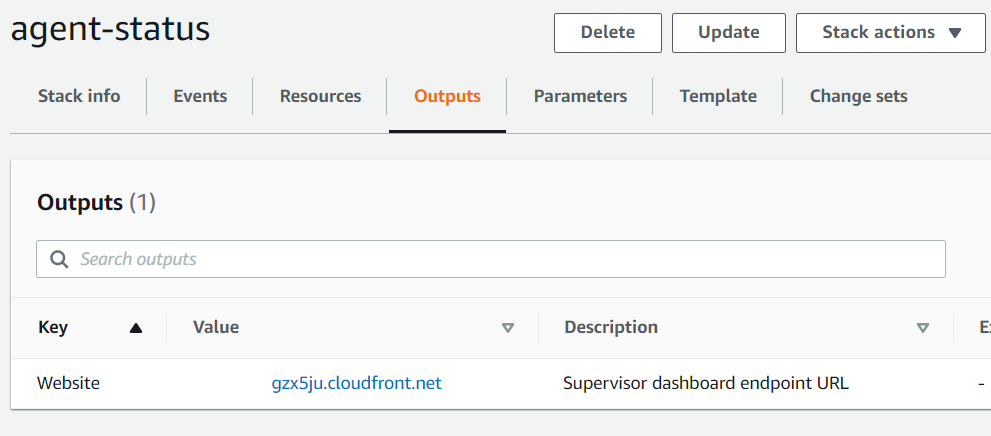Select the Website key cell
Screen dimensions: 991x436
coord(68,383)
